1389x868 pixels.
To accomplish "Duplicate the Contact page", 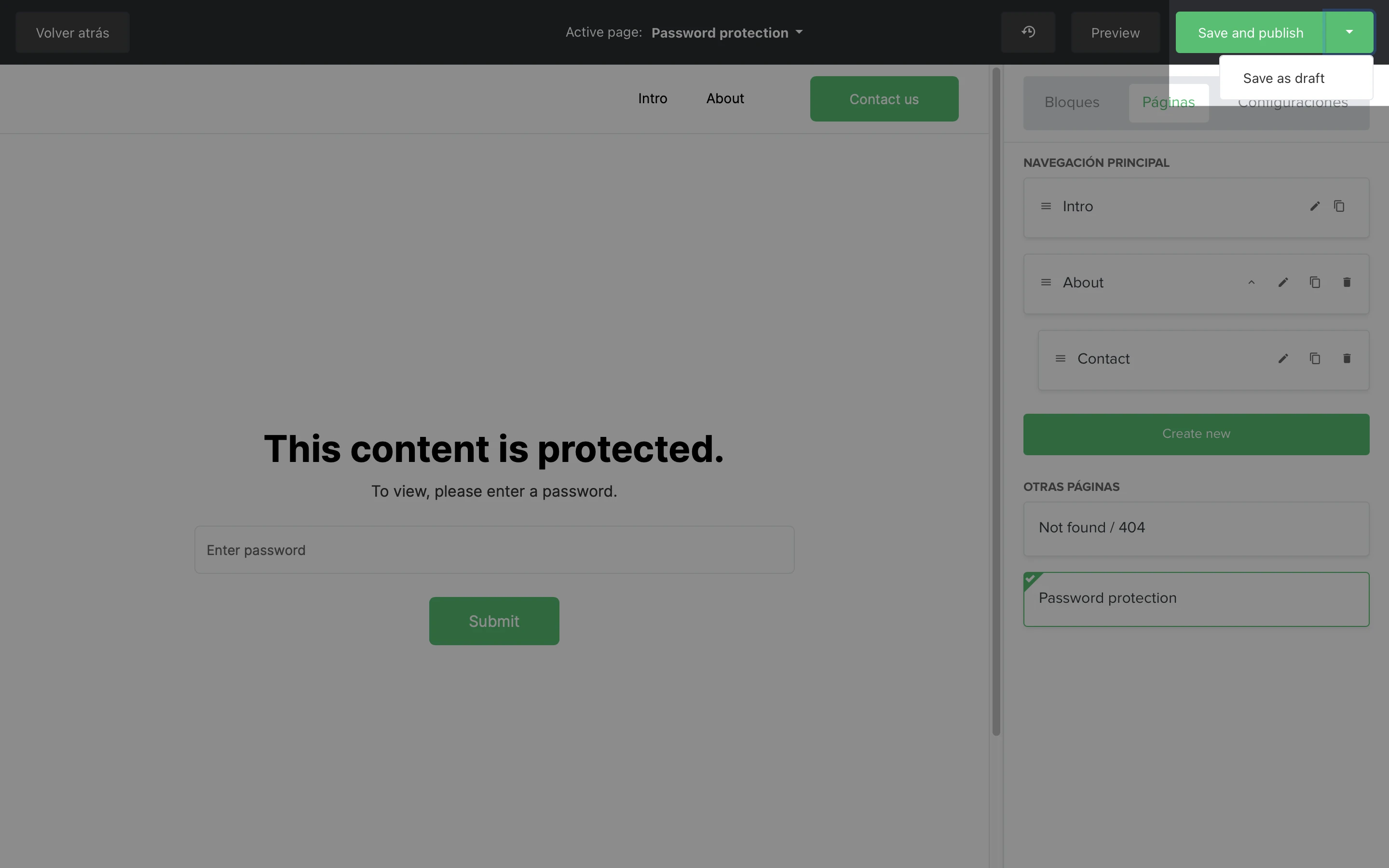I will click(x=1315, y=359).
